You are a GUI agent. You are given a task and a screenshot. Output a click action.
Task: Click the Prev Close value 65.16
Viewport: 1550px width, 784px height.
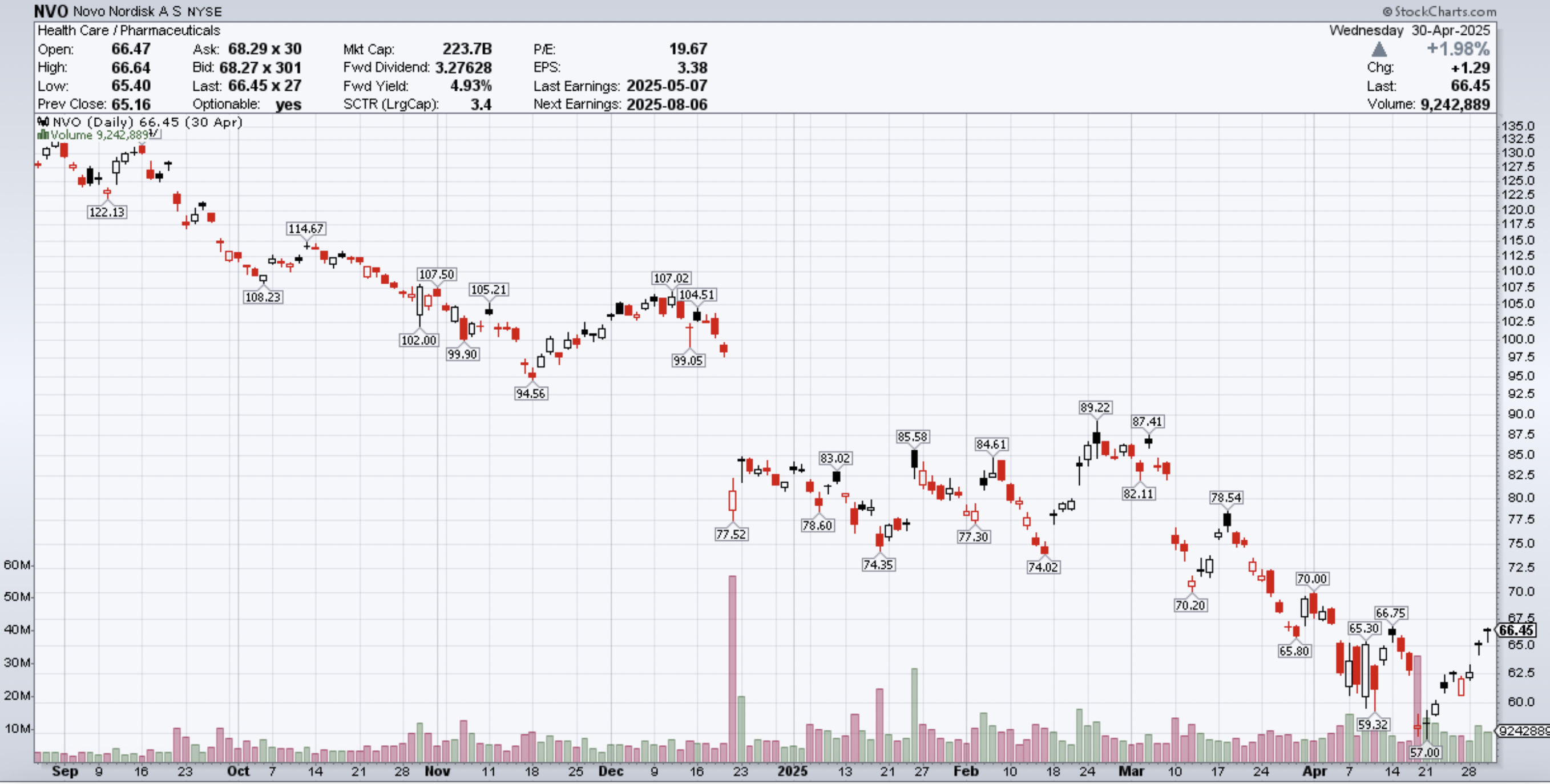[131, 104]
